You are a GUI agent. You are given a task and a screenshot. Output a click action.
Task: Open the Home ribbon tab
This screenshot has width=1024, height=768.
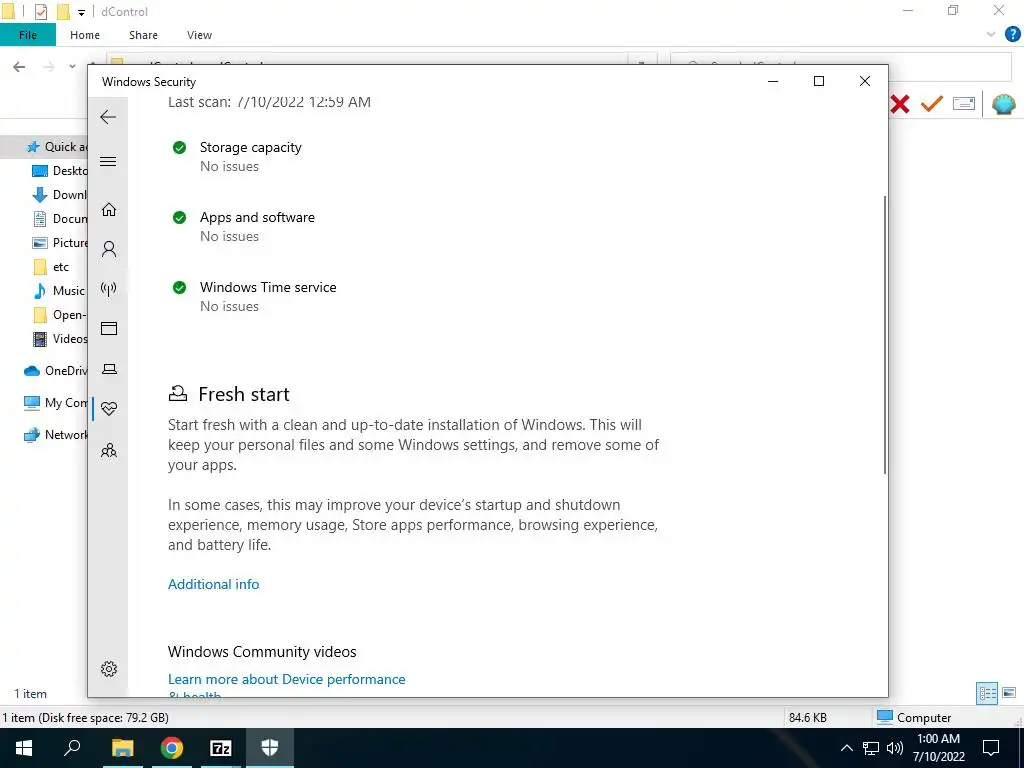coord(85,35)
